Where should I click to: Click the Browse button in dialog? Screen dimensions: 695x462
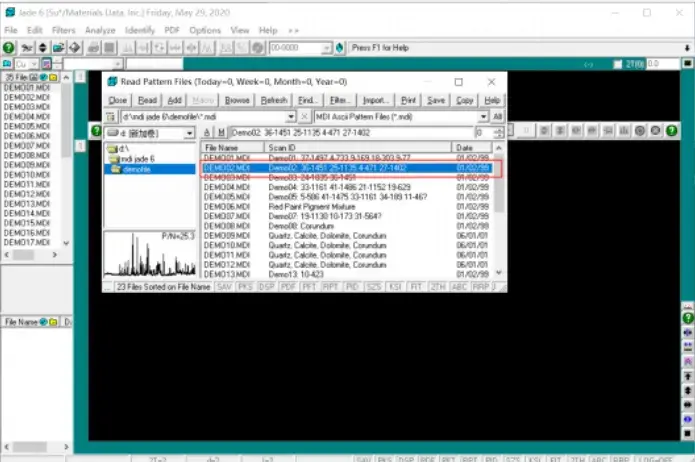237,100
